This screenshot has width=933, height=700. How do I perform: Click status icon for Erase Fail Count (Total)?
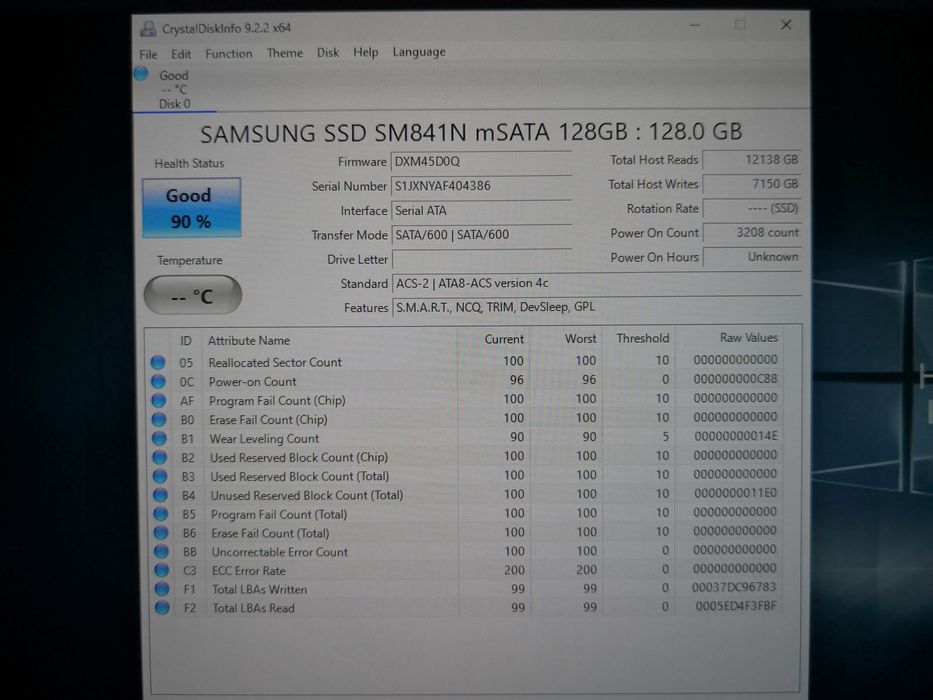click(x=161, y=533)
